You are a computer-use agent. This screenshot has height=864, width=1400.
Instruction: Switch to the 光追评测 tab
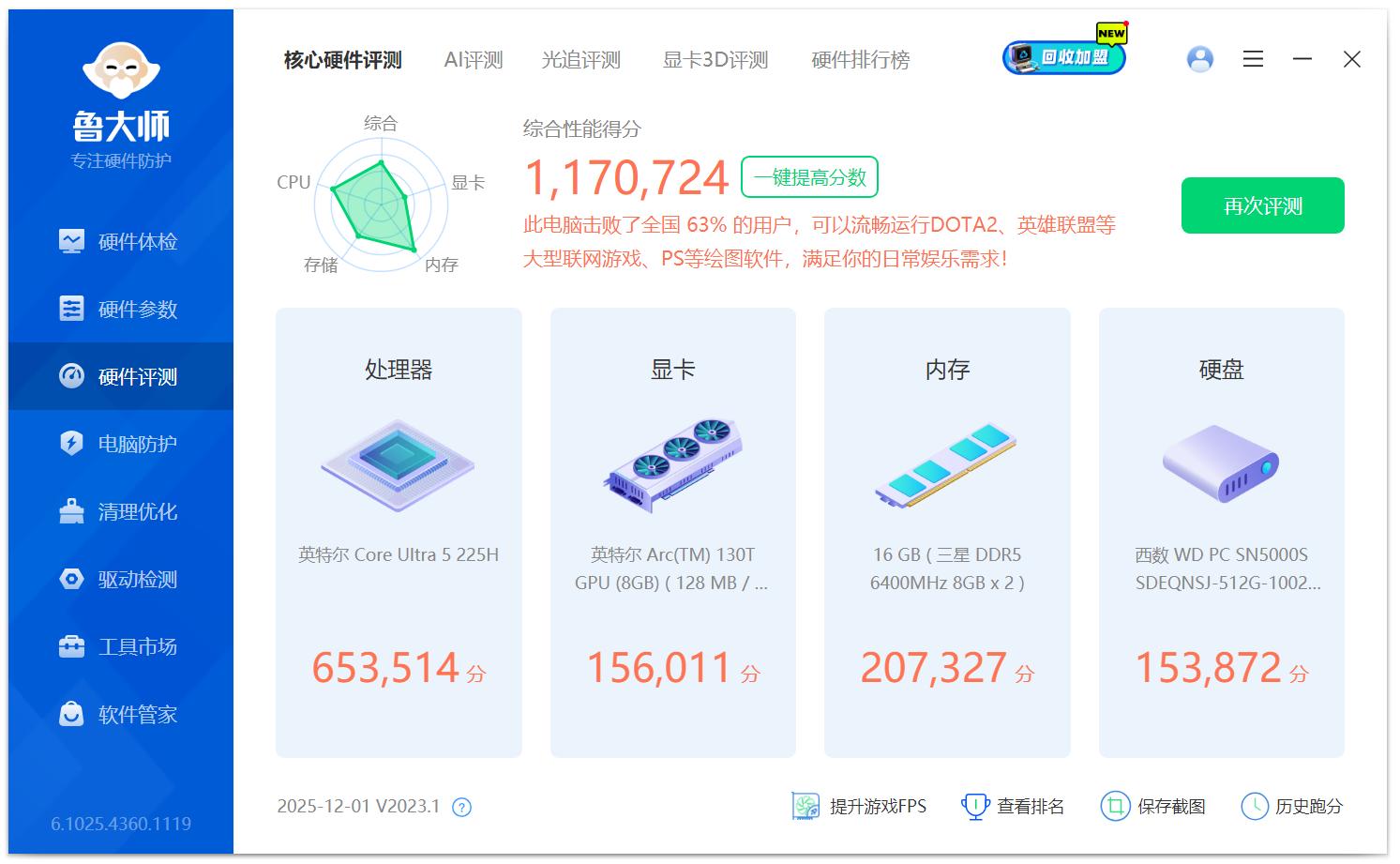pyautogui.click(x=581, y=60)
